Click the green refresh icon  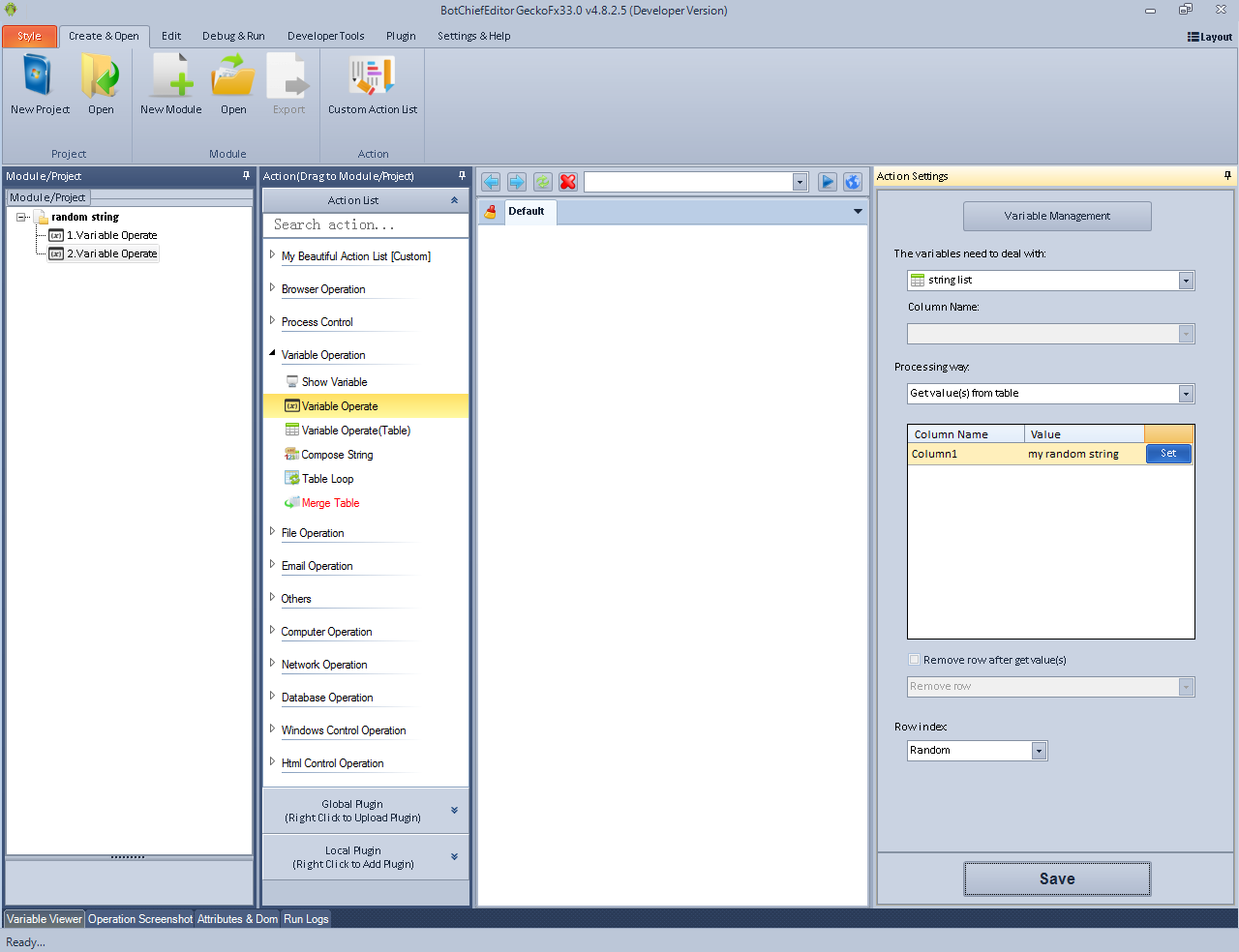(543, 182)
